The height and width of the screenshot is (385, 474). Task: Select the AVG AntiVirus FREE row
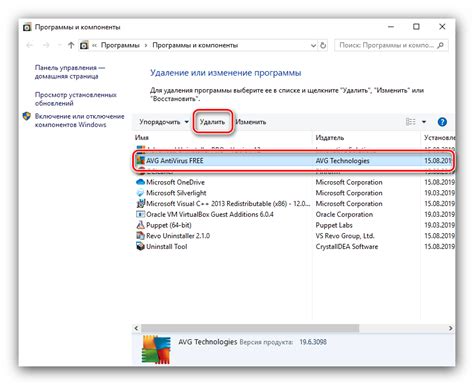[293, 161]
